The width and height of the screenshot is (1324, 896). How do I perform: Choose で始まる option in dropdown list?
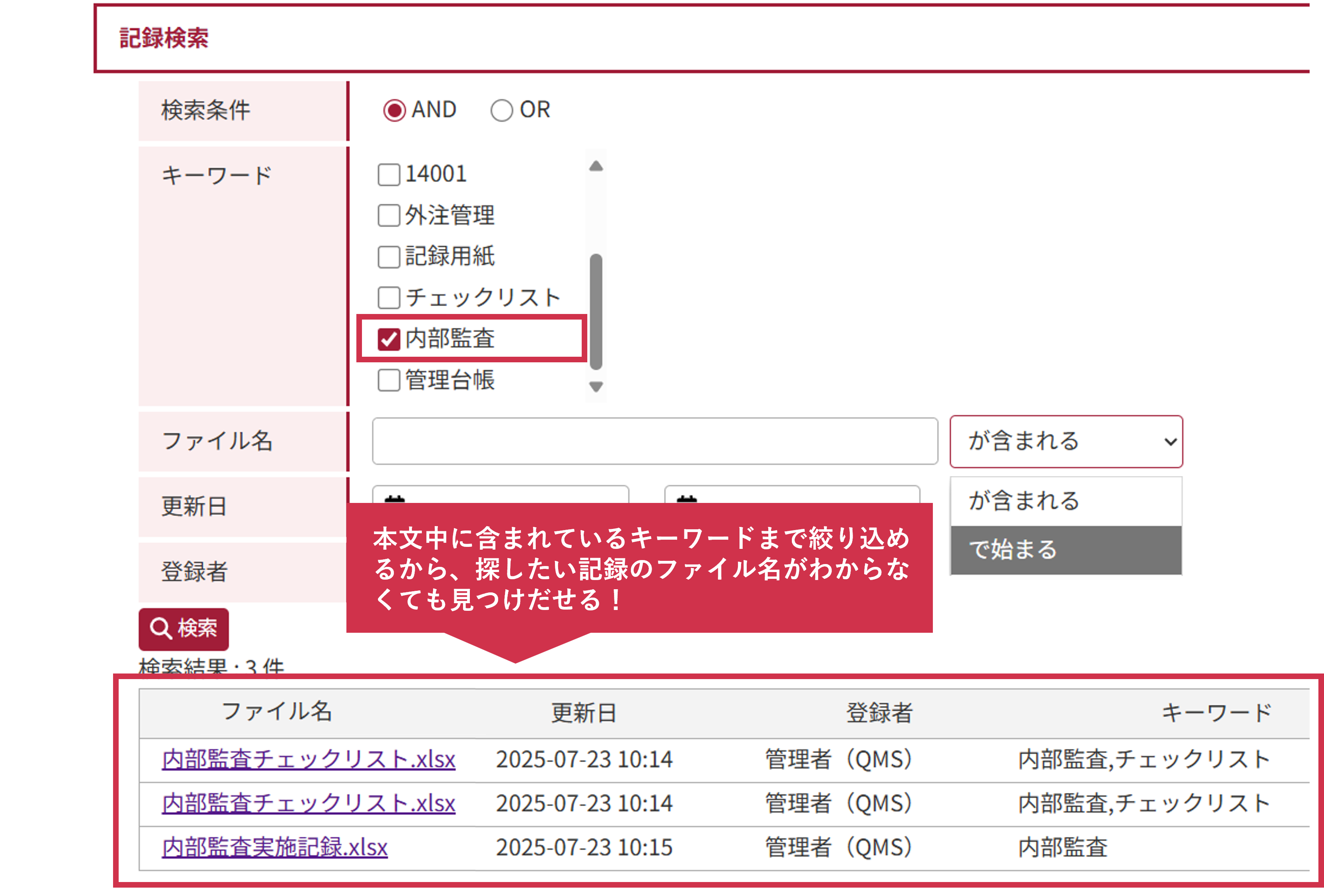(x=1066, y=550)
